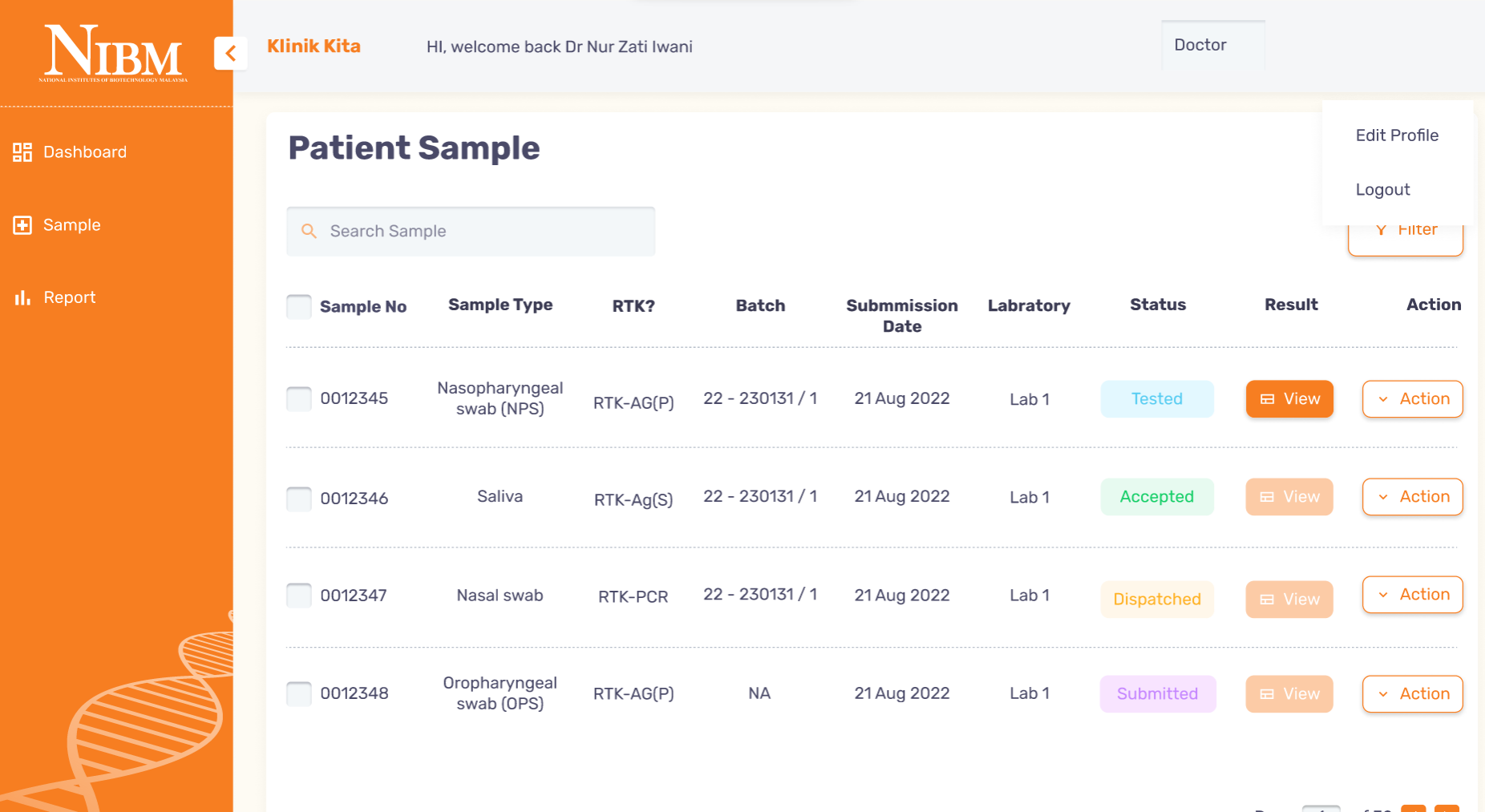Select the checkbox beside sample 0012348
Image resolution: width=1485 pixels, height=812 pixels.
(298, 693)
